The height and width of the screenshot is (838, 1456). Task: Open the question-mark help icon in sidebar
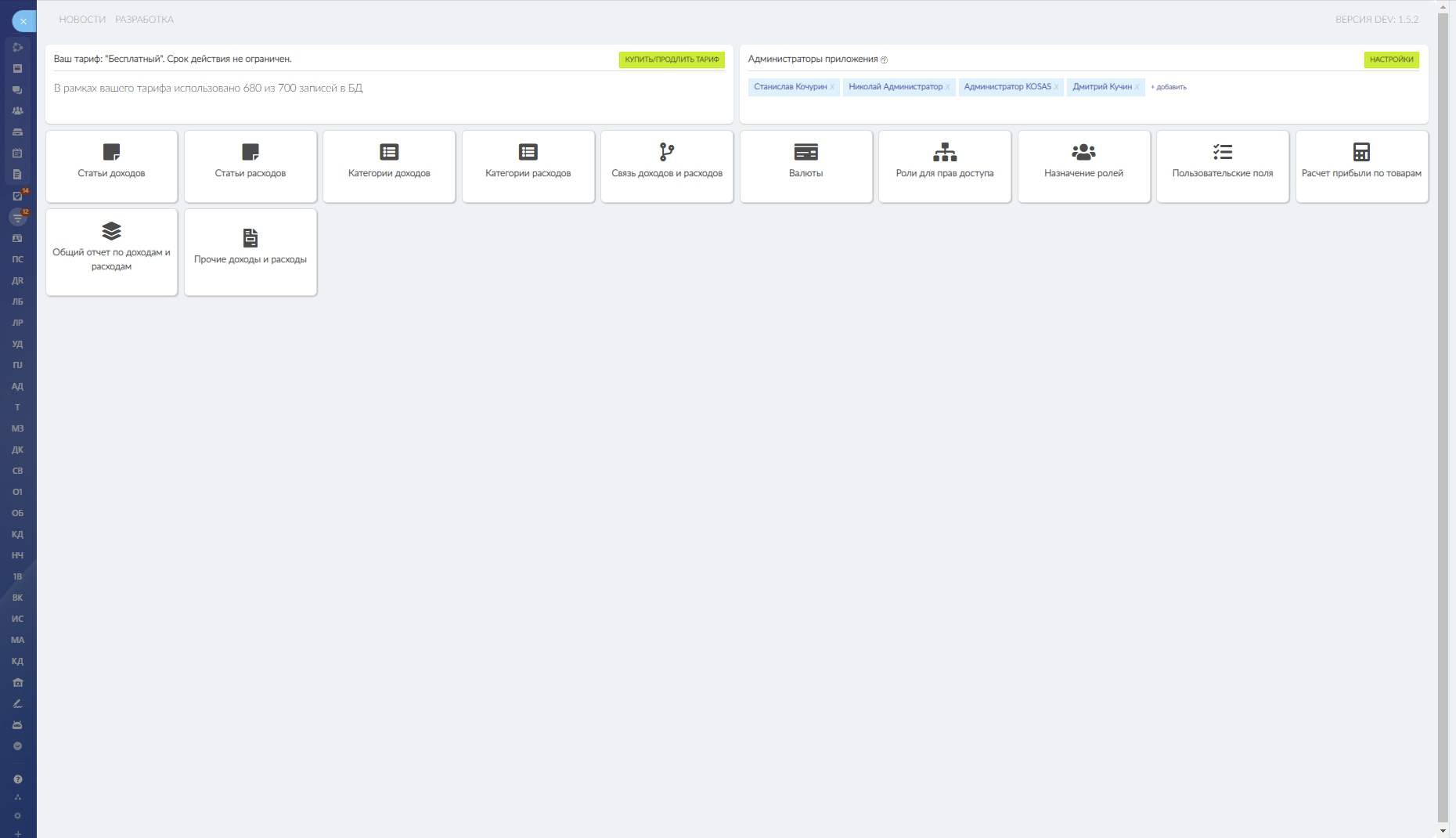click(x=17, y=779)
